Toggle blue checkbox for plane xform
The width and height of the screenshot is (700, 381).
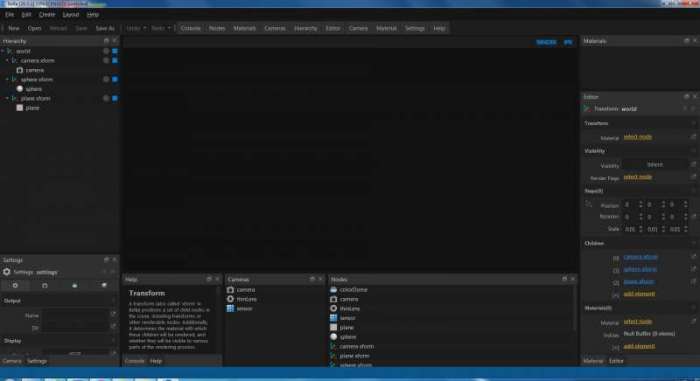point(115,98)
